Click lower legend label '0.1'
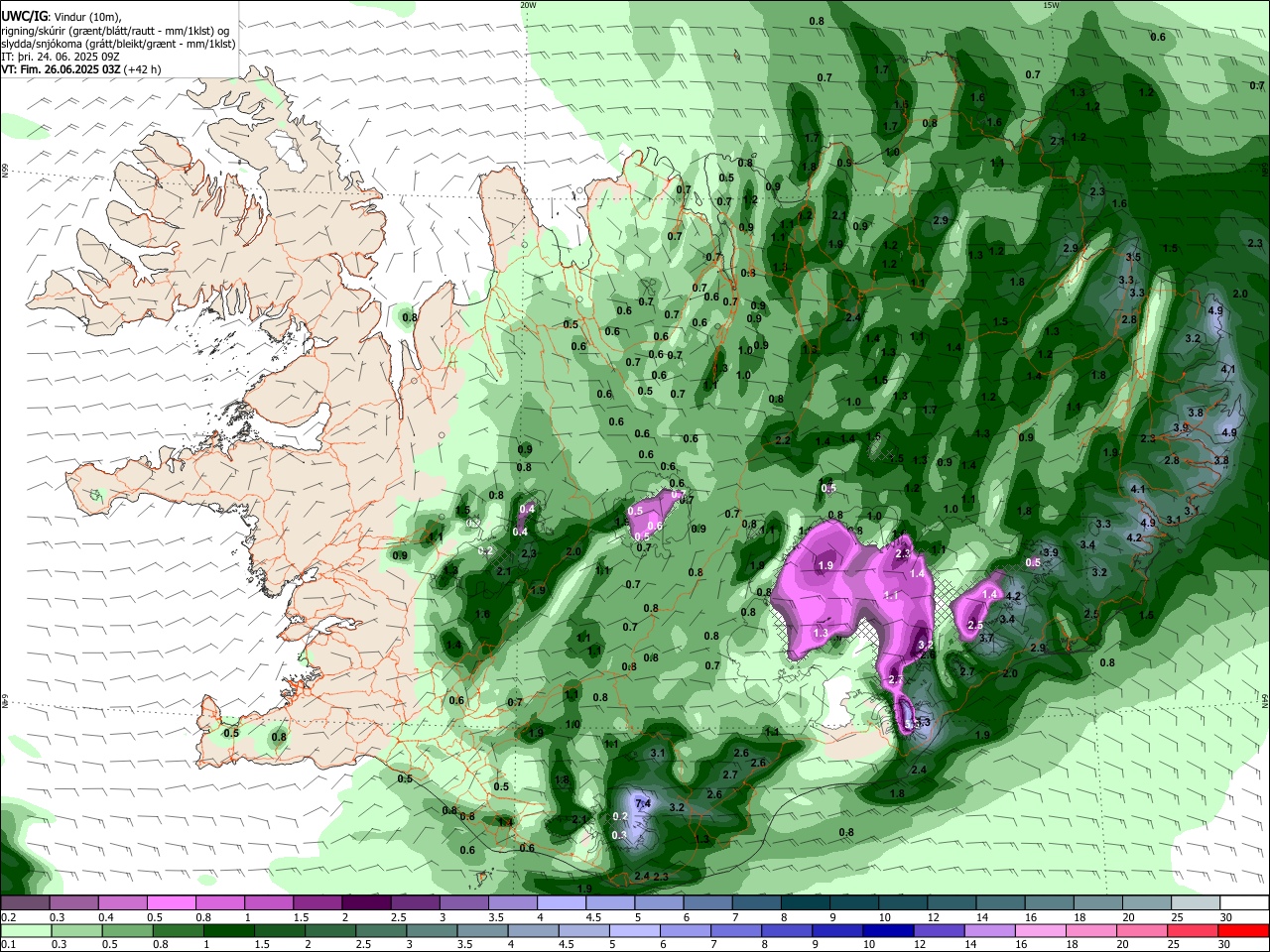The height and width of the screenshot is (952, 1270). point(8,944)
